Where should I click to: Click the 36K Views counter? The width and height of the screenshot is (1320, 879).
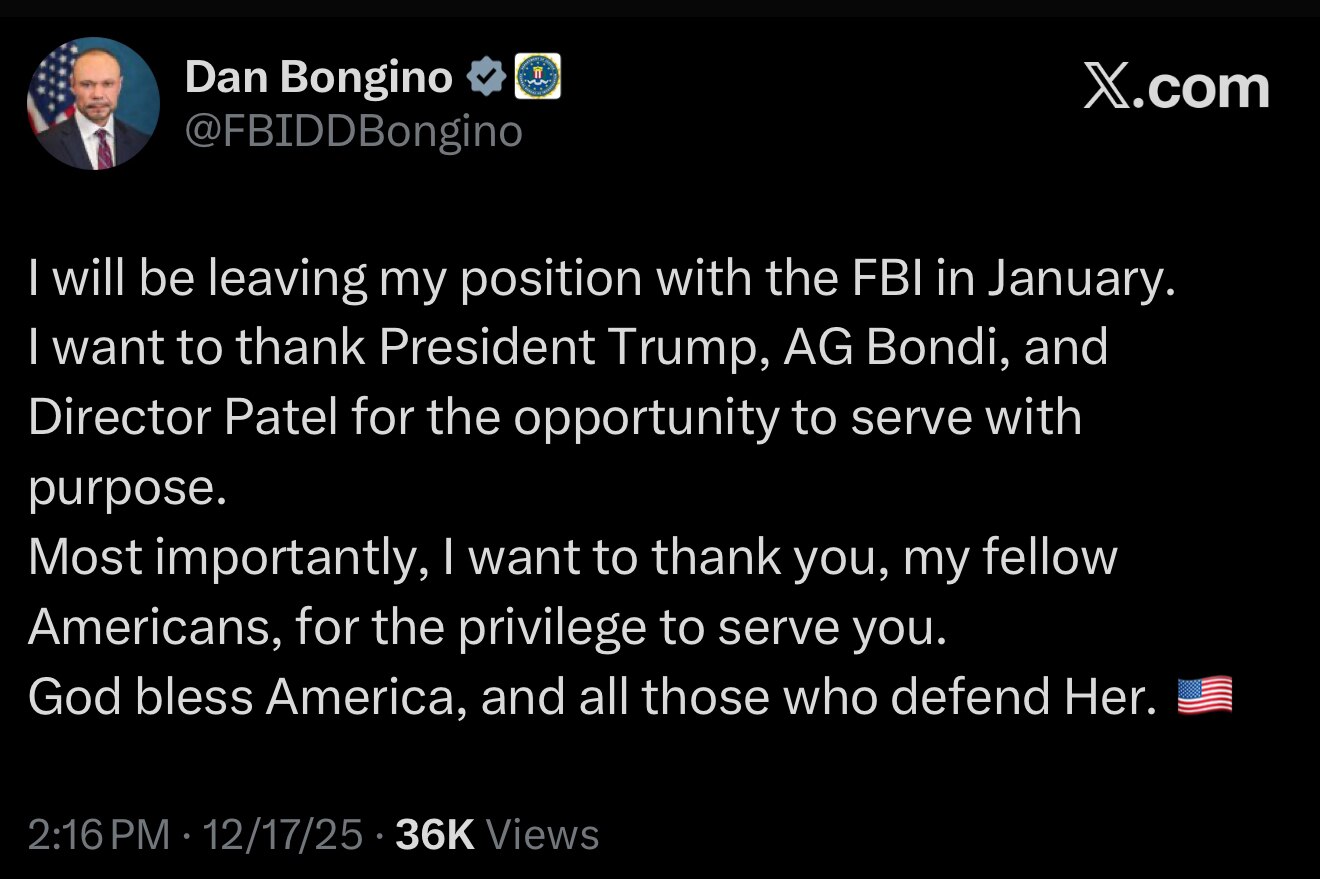[433, 831]
